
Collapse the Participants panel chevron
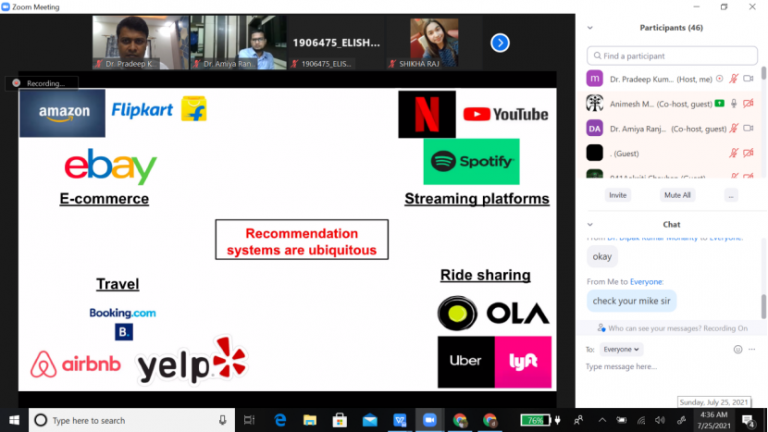click(590, 28)
